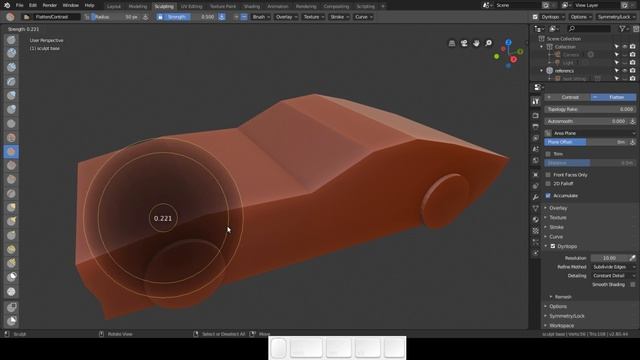Select the Crease brush tool
The image size is (640, 360).
pyautogui.click(x=11, y=124)
